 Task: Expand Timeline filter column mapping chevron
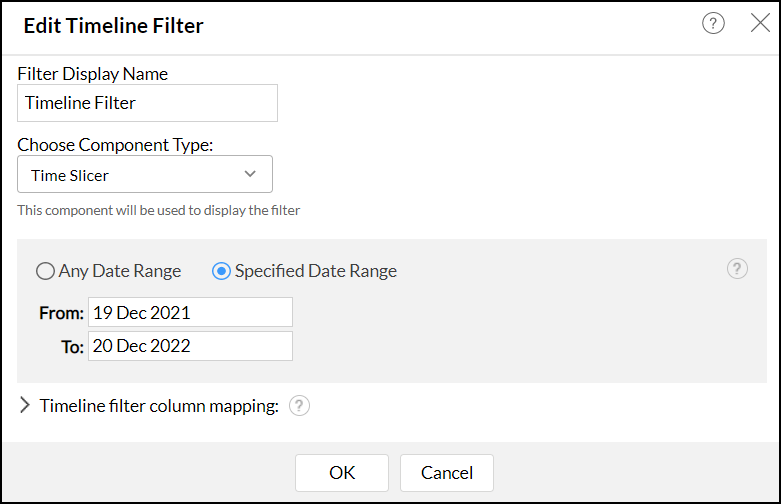pos(25,405)
